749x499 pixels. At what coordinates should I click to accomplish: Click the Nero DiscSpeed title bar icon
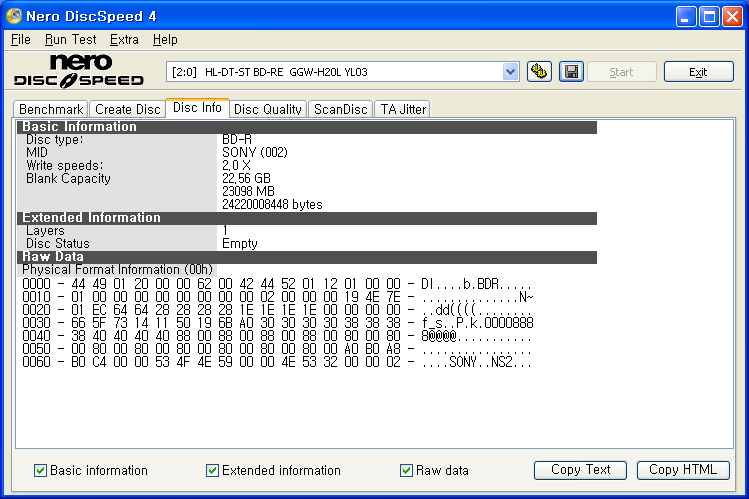[x=14, y=16]
